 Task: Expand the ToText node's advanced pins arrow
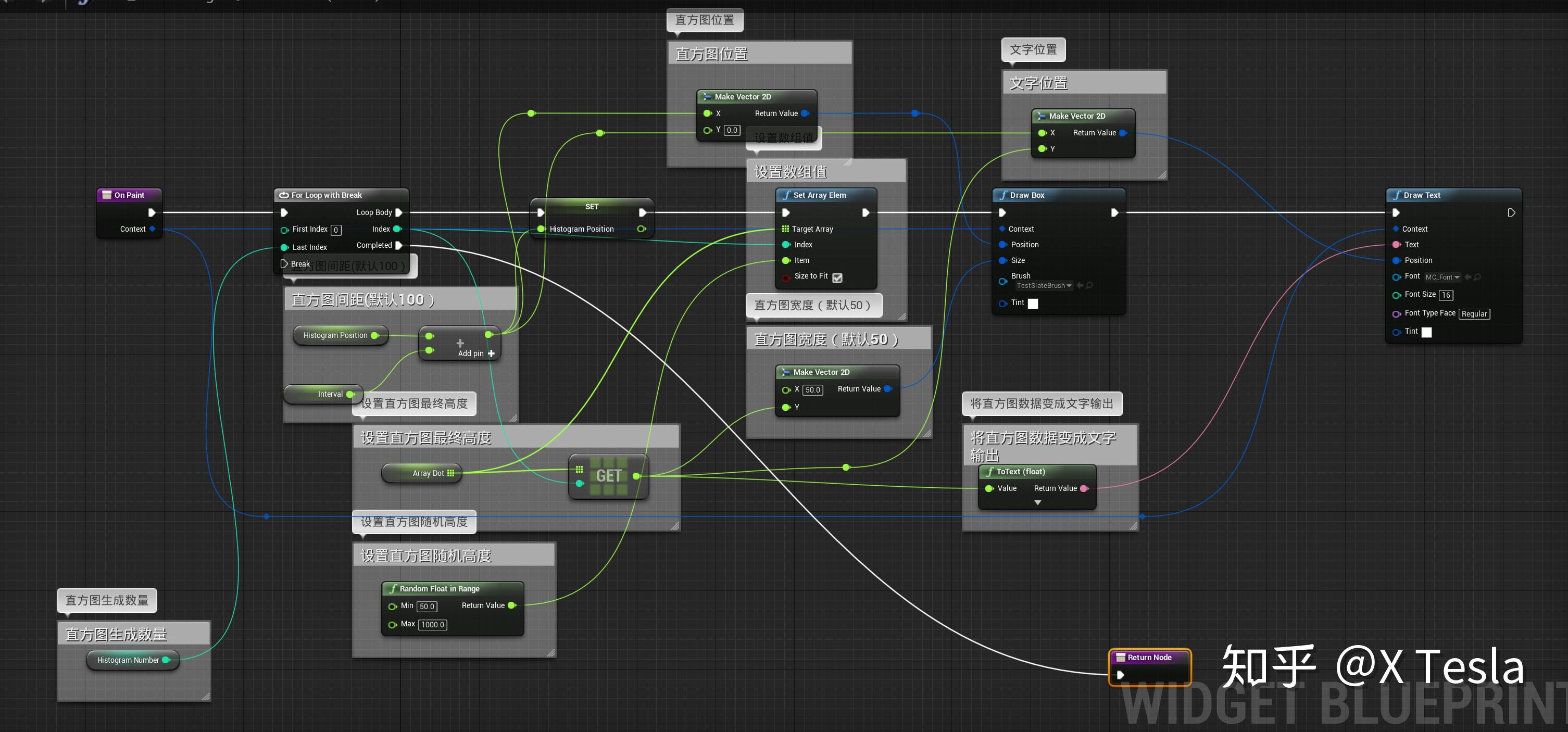(1038, 502)
